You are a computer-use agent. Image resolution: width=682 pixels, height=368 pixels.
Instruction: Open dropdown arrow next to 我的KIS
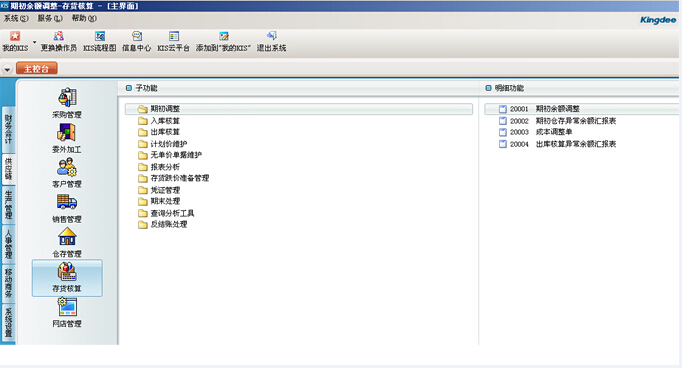(34, 42)
